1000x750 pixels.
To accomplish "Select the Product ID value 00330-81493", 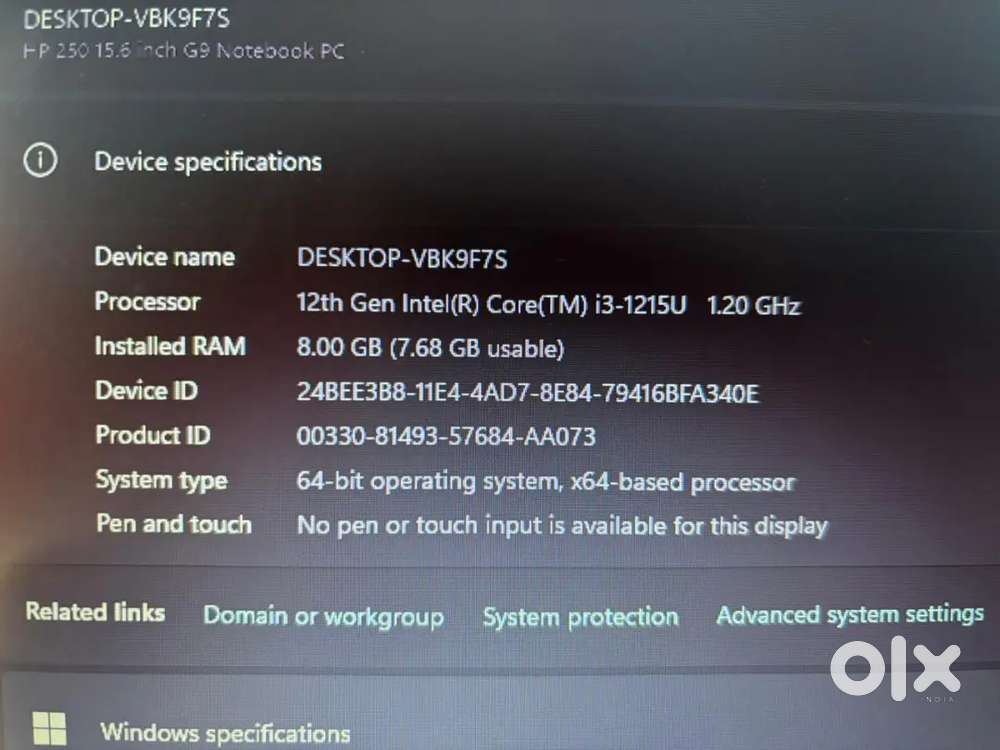I will click(x=446, y=436).
